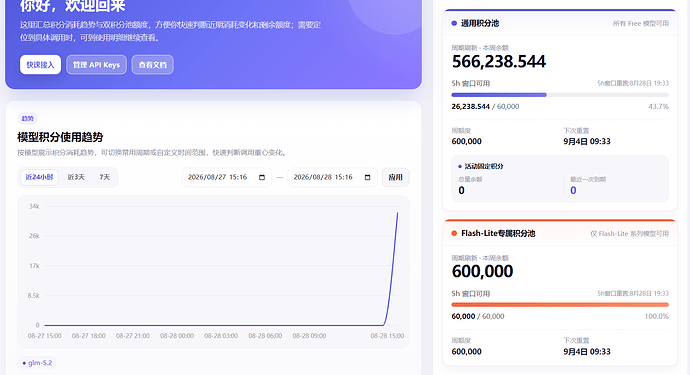Click the 趋势 tag badge
Screen dimensions: 690x375
(27, 118)
